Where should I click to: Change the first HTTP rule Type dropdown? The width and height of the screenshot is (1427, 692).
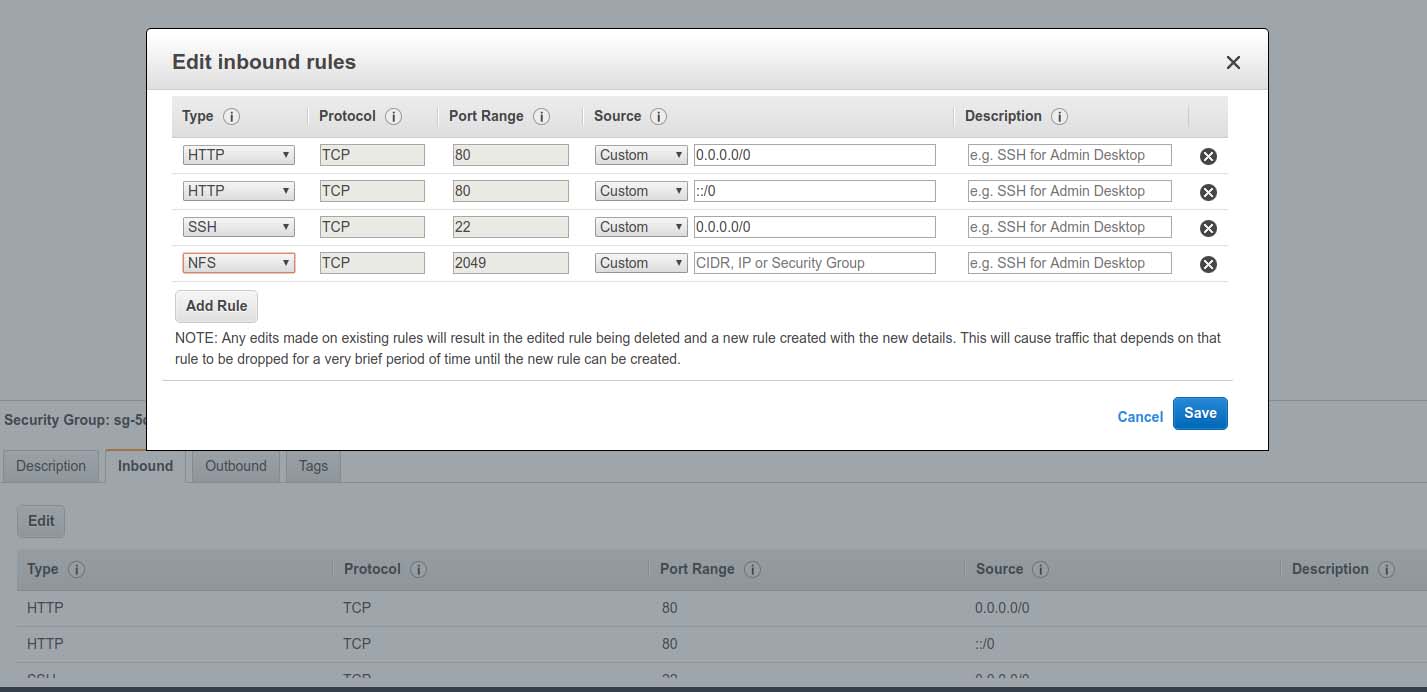(x=238, y=154)
